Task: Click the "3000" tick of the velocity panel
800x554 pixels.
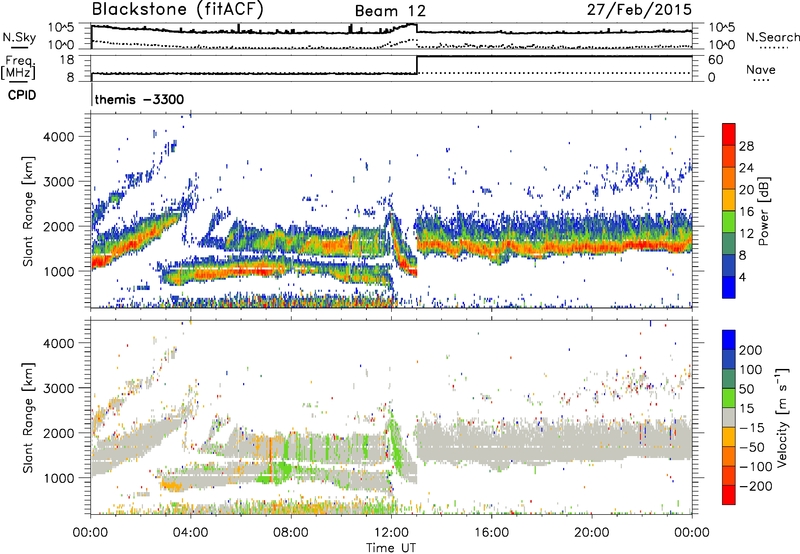Action: 59,388
